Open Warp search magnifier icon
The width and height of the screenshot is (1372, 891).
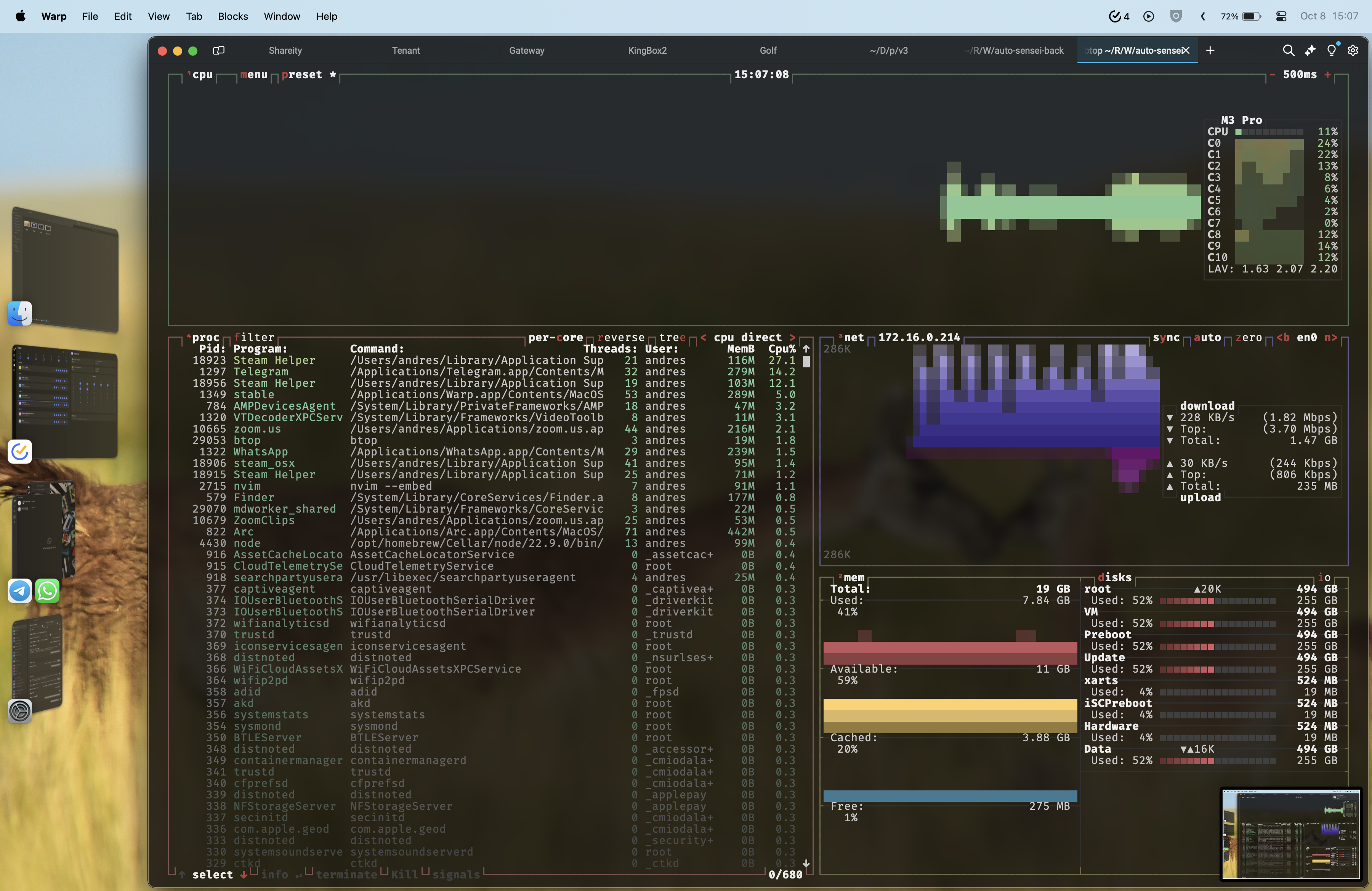tap(1288, 51)
